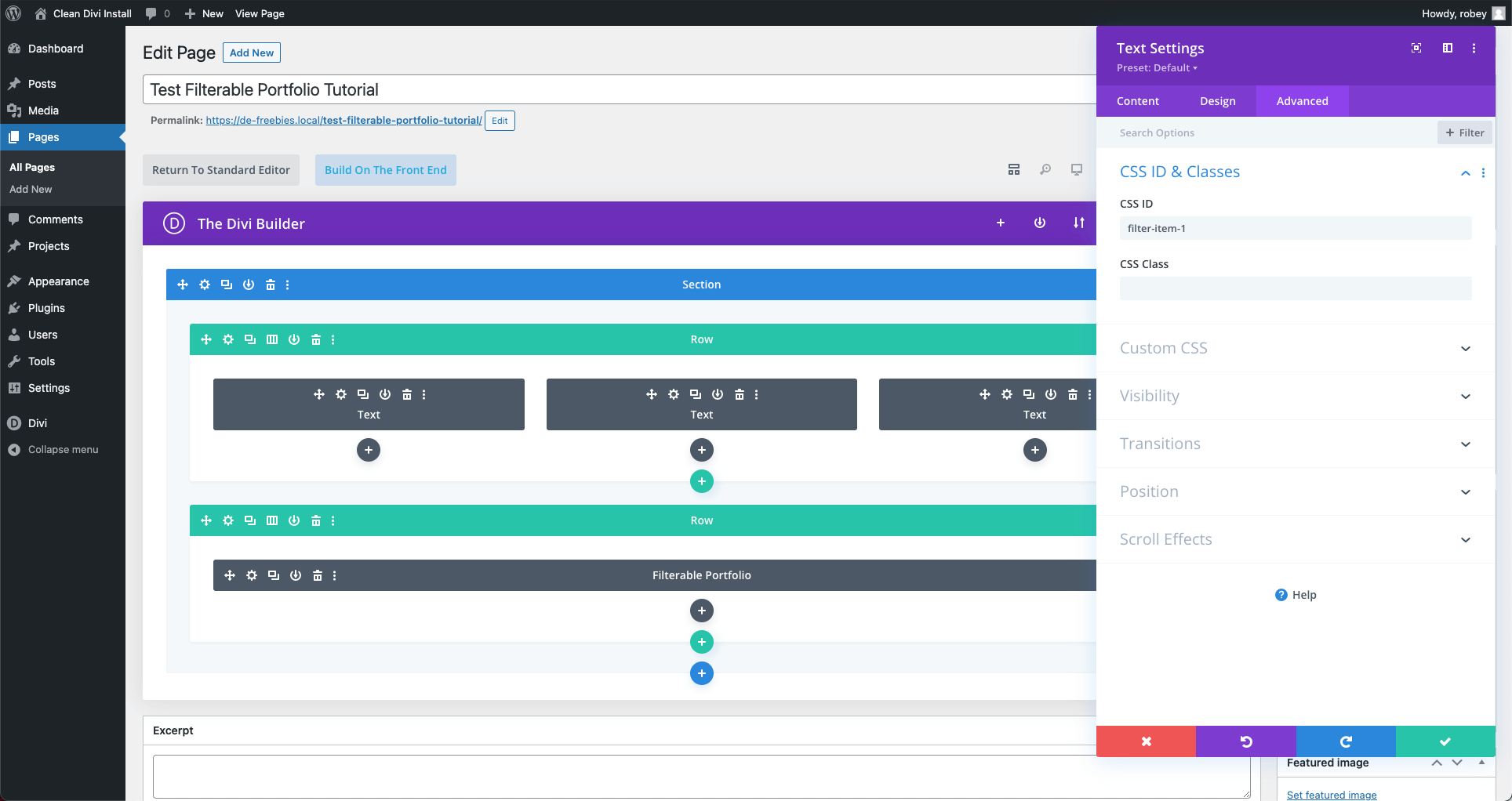Disable the second Row with its power icon
1512x801 pixels.
pyautogui.click(x=294, y=520)
